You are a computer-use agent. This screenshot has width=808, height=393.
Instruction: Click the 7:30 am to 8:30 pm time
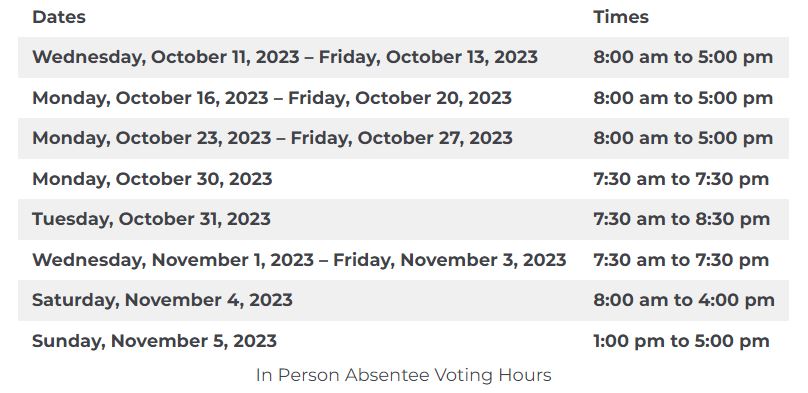[x=681, y=219]
